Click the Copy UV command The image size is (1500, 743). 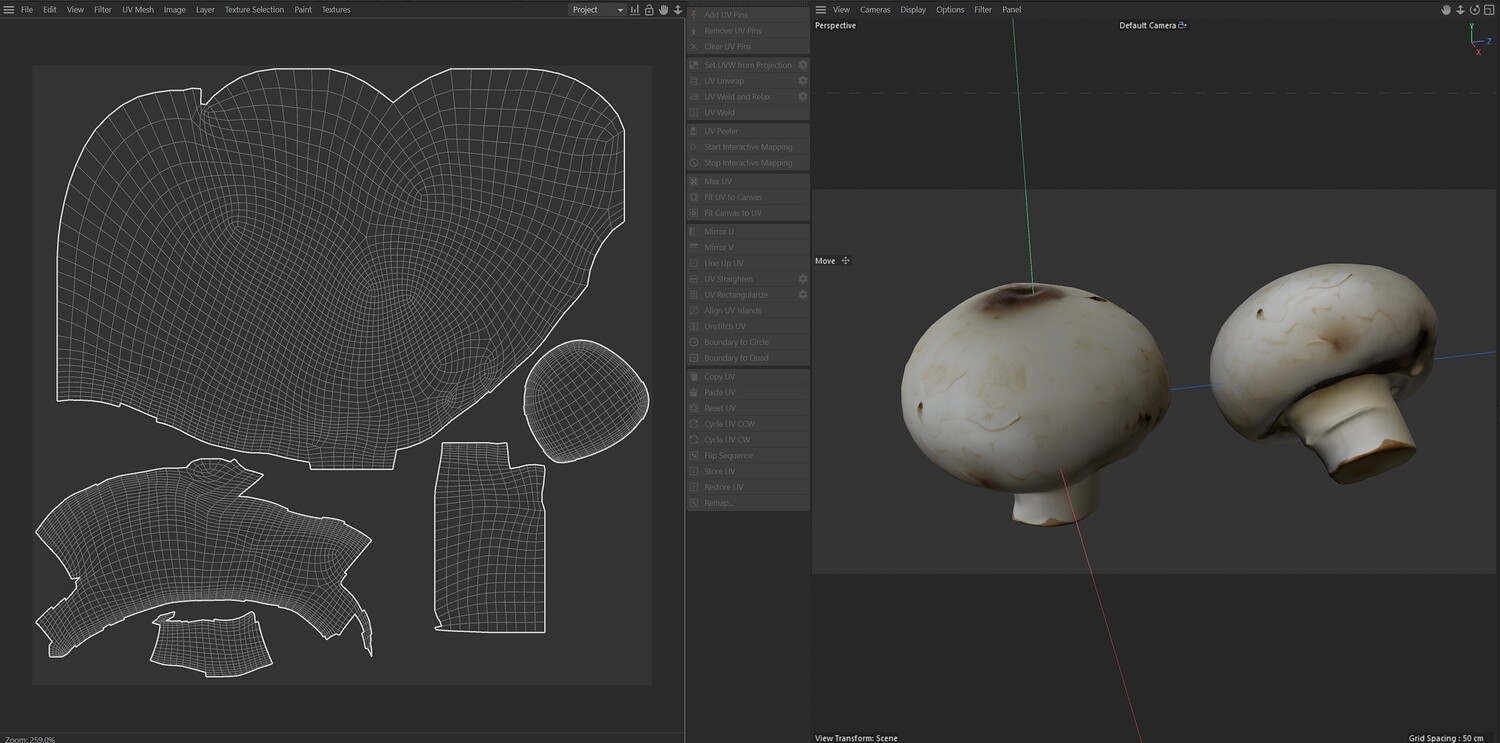pyautogui.click(x=748, y=377)
